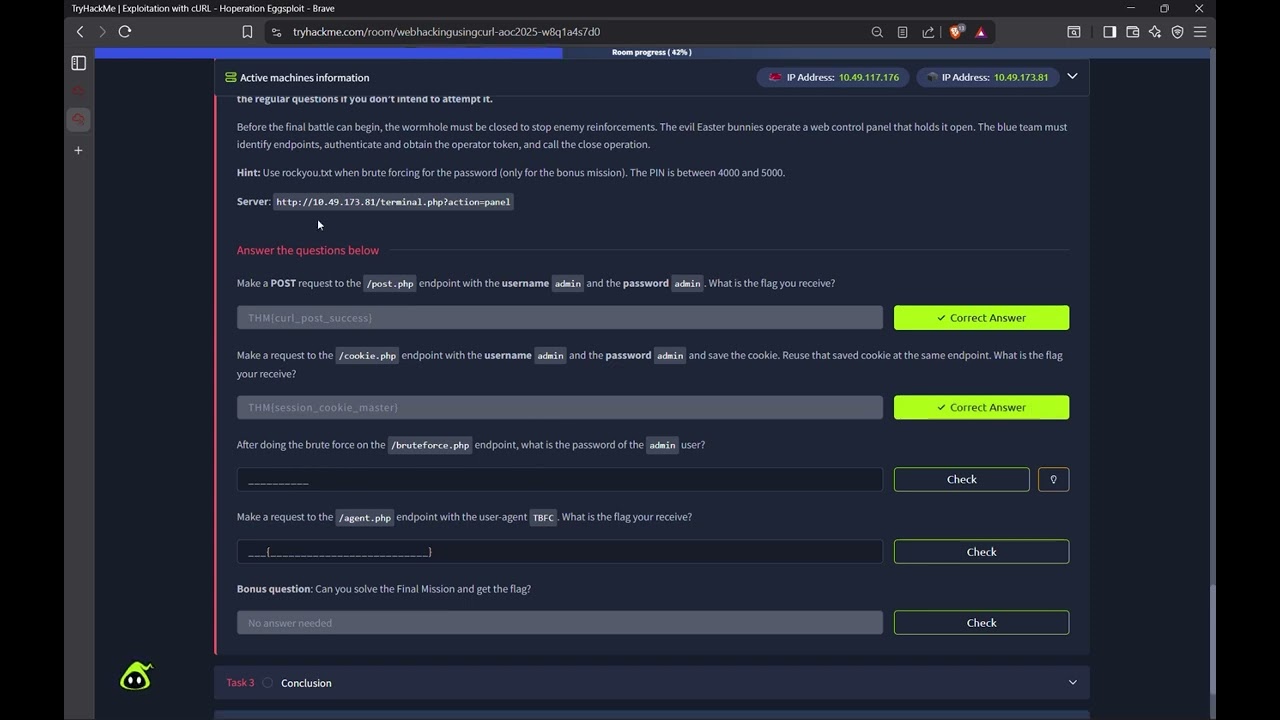The height and width of the screenshot is (720, 1280).
Task: Toggle the Task 3 completion circle
Action: pos(267,683)
